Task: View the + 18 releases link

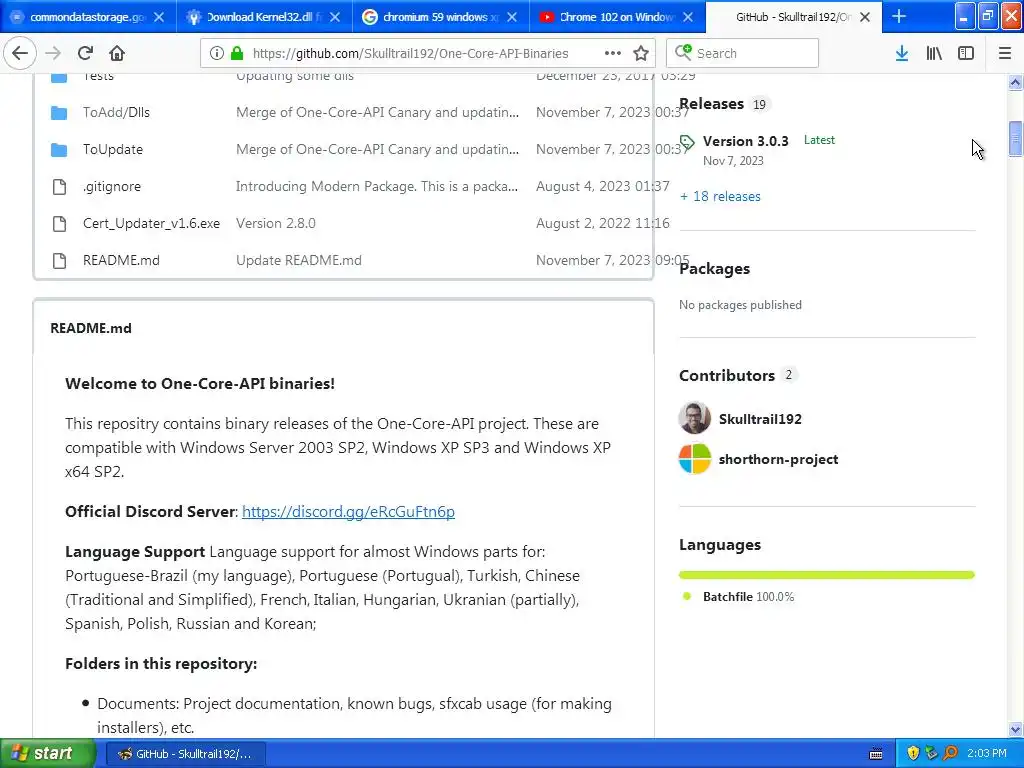Action: (720, 197)
